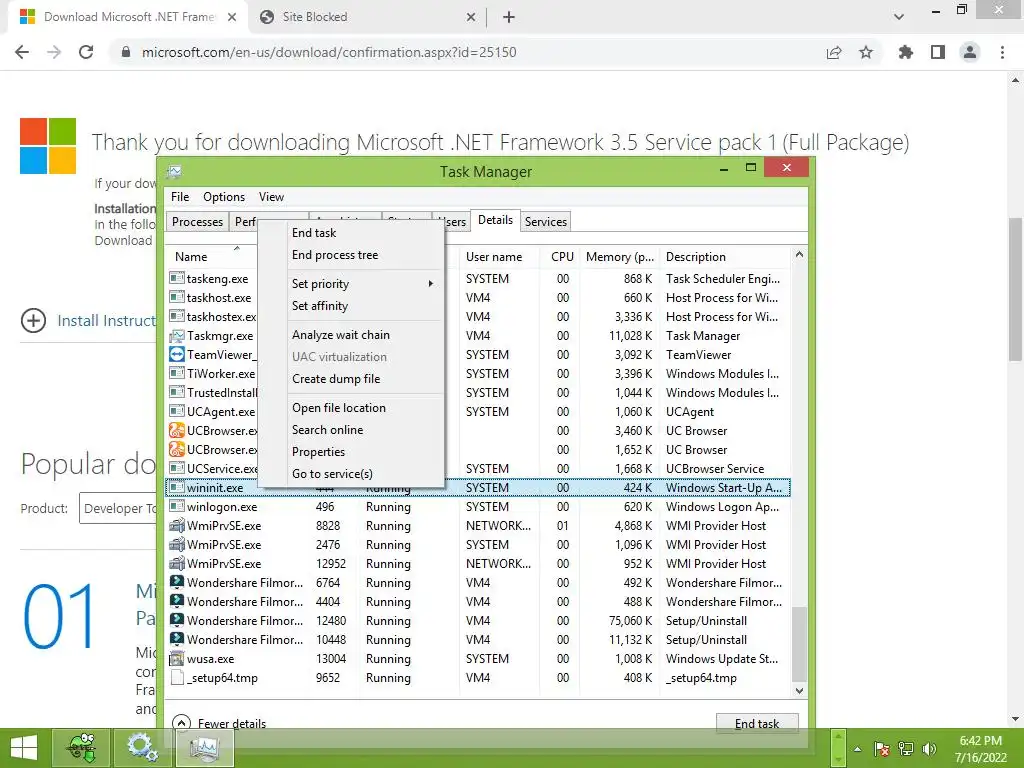Click the Taskmgr.exe process icon
Image resolution: width=1024 pixels, height=768 pixels.
coord(176,336)
